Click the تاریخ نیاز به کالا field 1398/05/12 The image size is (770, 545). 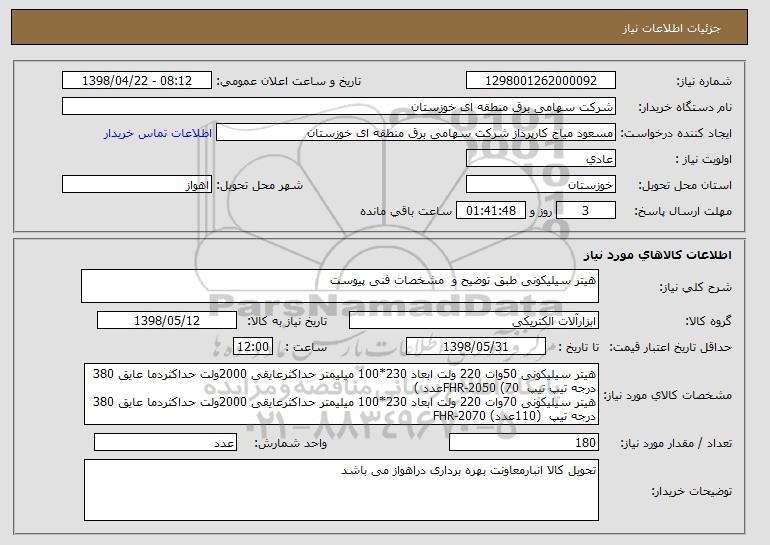[166, 321]
